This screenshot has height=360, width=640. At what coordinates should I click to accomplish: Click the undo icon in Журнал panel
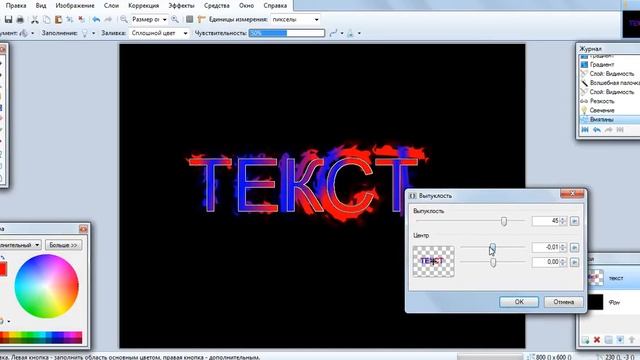pyautogui.click(x=597, y=130)
